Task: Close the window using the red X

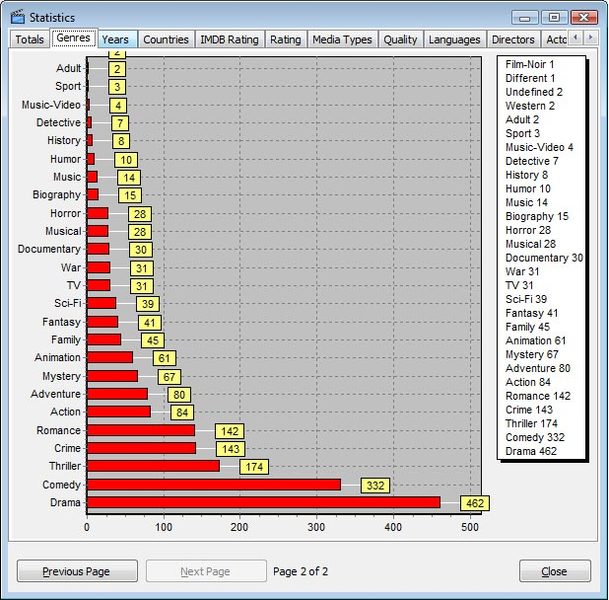Action: click(x=584, y=17)
